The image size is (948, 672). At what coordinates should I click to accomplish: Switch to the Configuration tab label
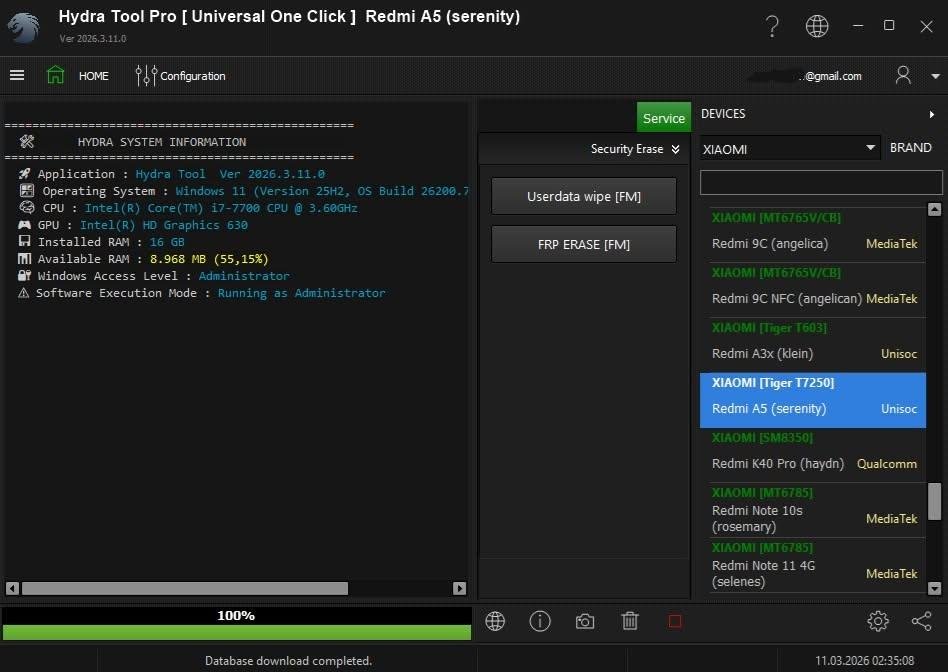[193, 76]
